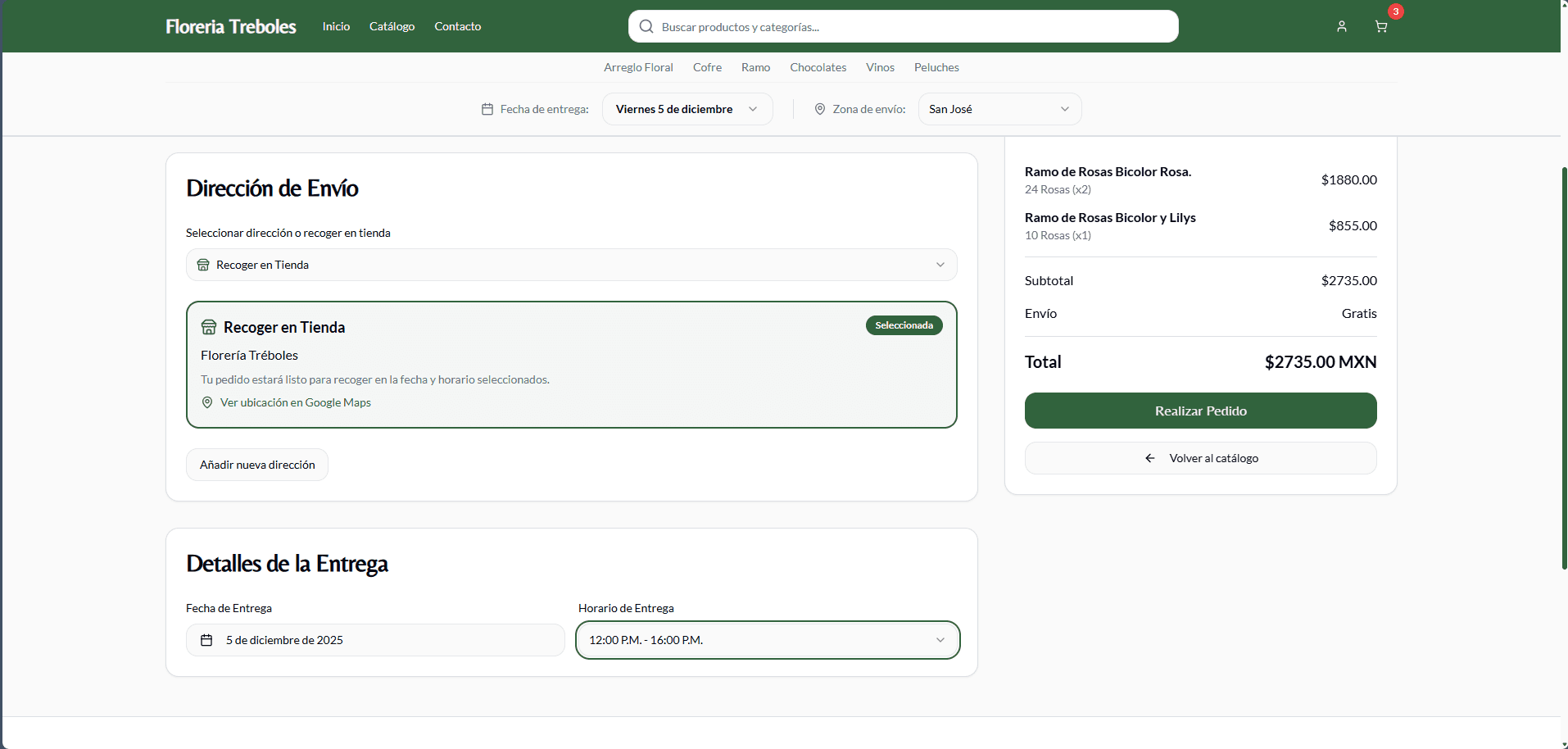Image resolution: width=1568 pixels, height=749 pixels.
Task: Click the store icon in Recoger en Tienda card
Action: click(x=209, y=327)
